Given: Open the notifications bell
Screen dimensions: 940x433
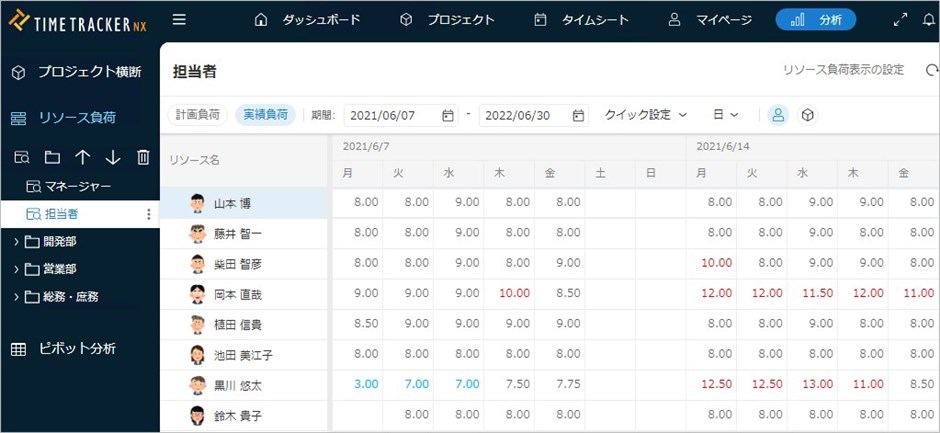Looking at the screenshot, I should (927, 19).
